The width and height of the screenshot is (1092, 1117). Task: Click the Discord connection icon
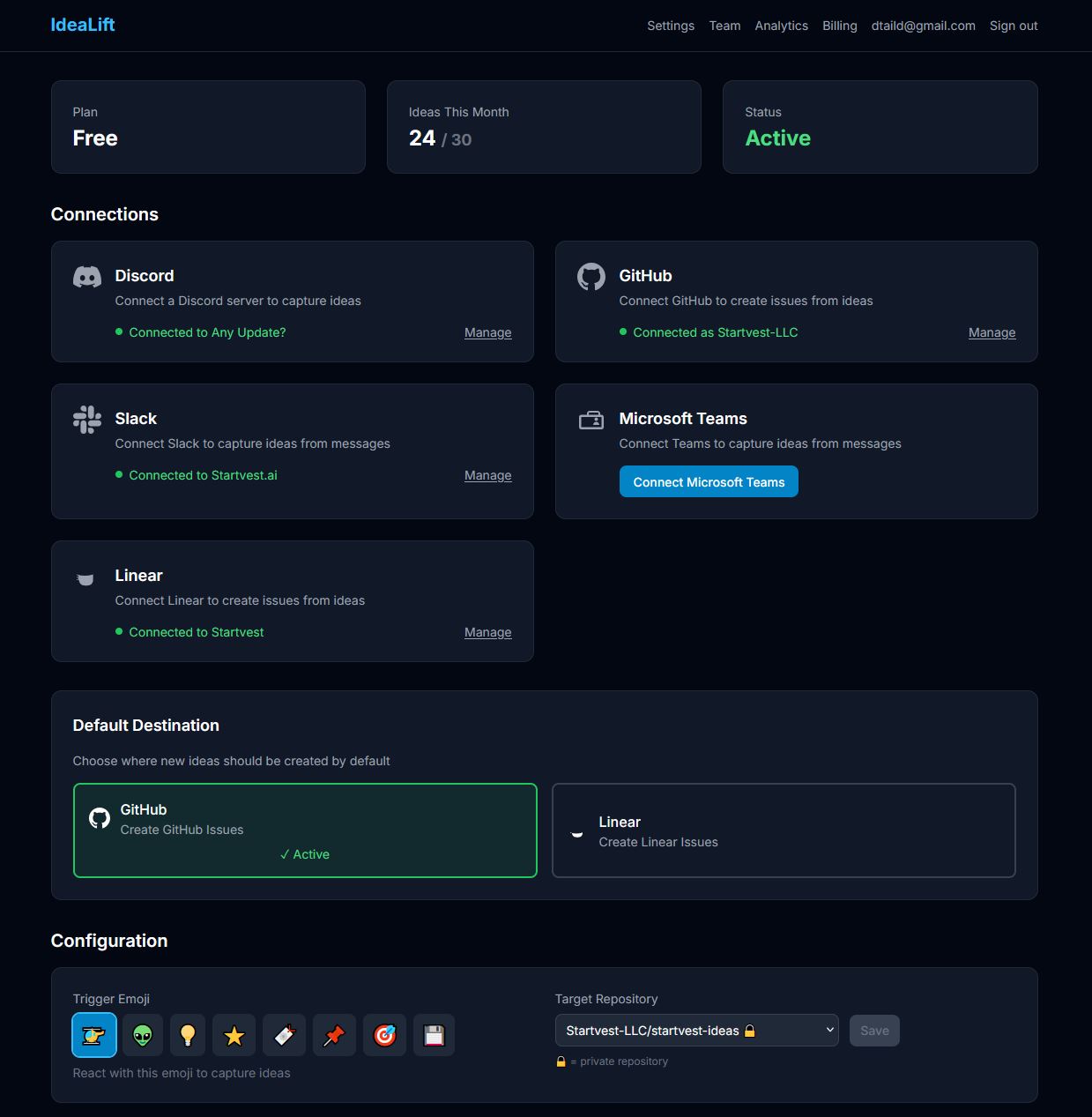(x=86, y=276)
